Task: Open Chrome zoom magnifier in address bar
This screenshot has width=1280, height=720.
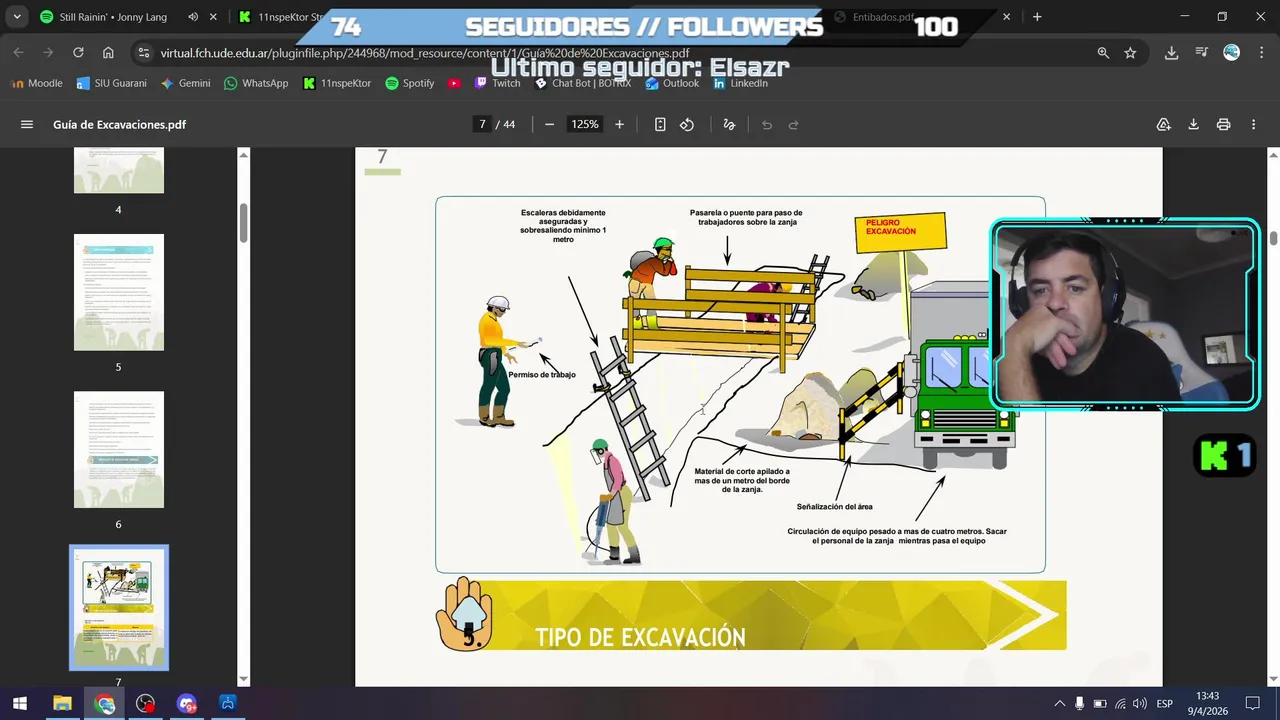Action: 1103,53
